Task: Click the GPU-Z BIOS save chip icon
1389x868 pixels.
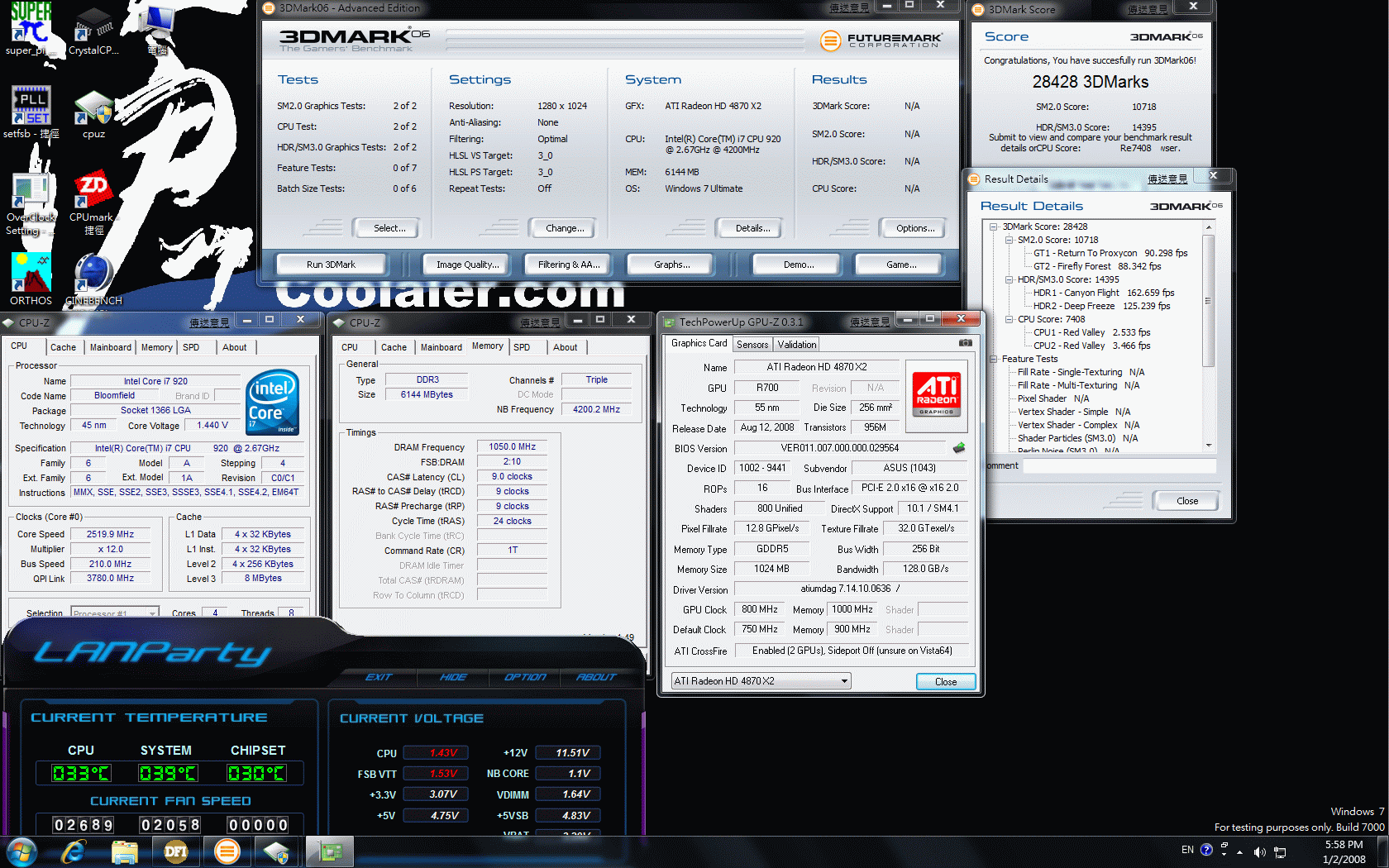Action: pos(959,448)
